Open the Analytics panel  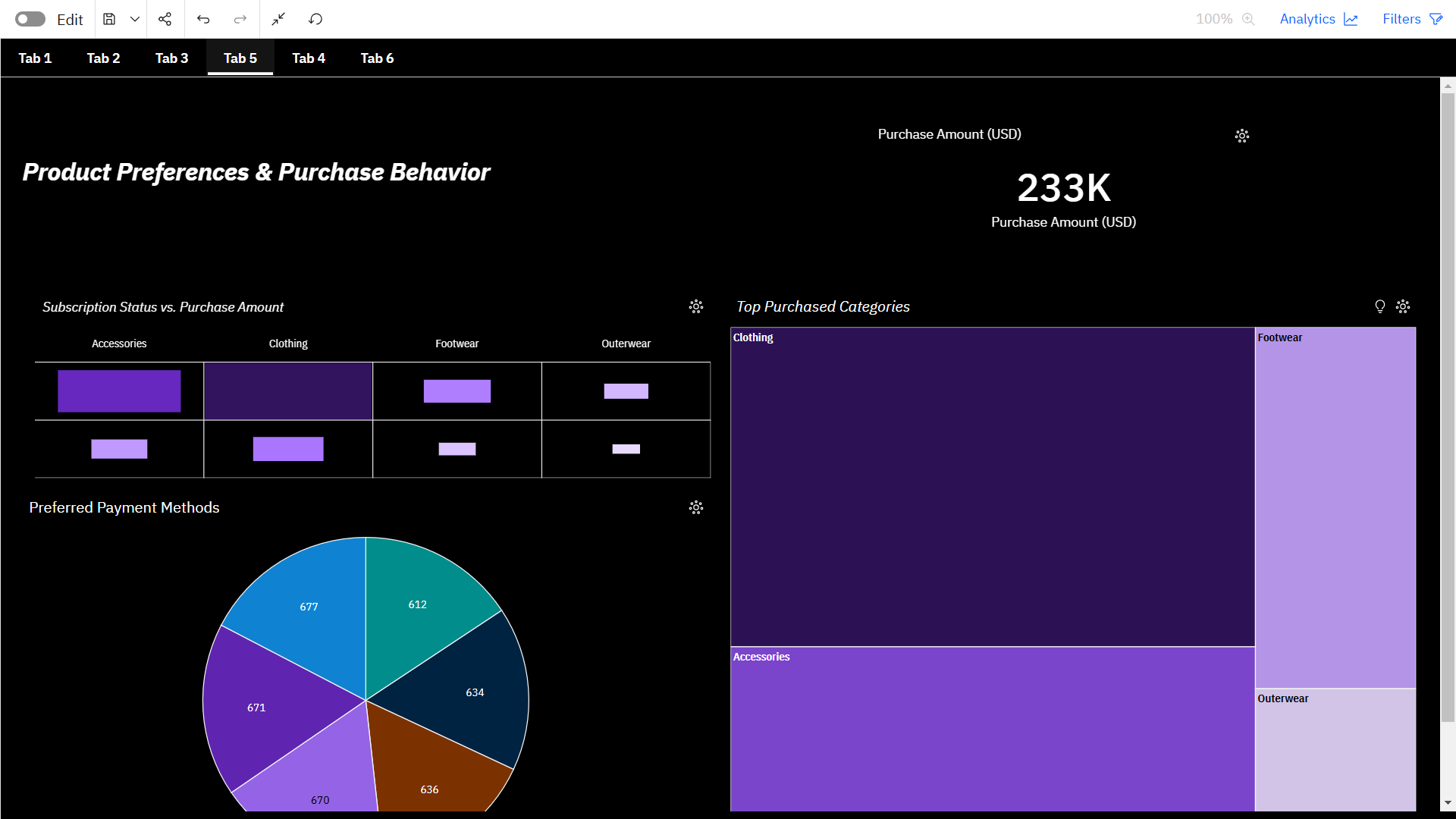coord(1318,19)
